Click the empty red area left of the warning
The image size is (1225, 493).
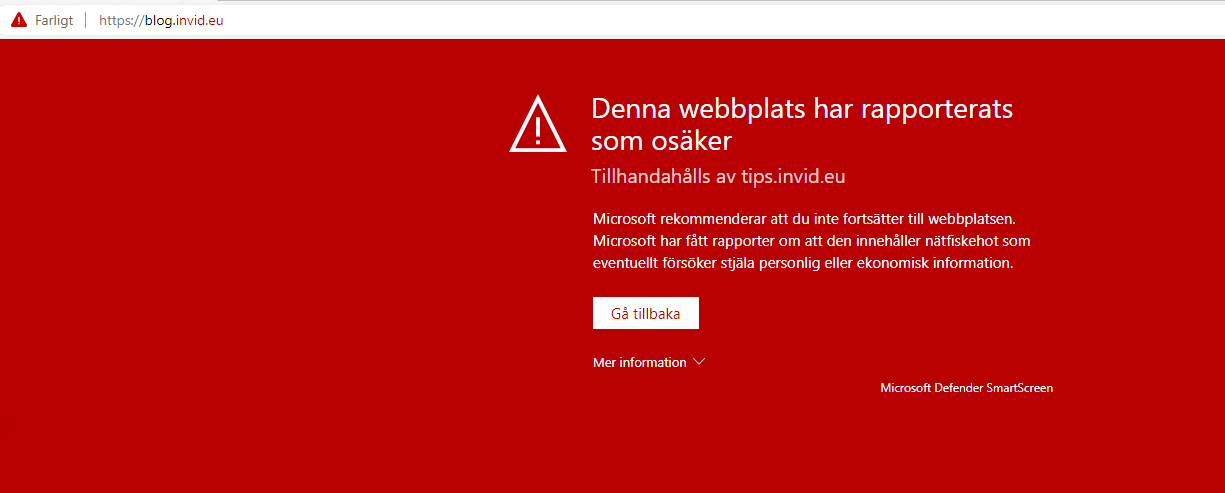tap(250, 250)
